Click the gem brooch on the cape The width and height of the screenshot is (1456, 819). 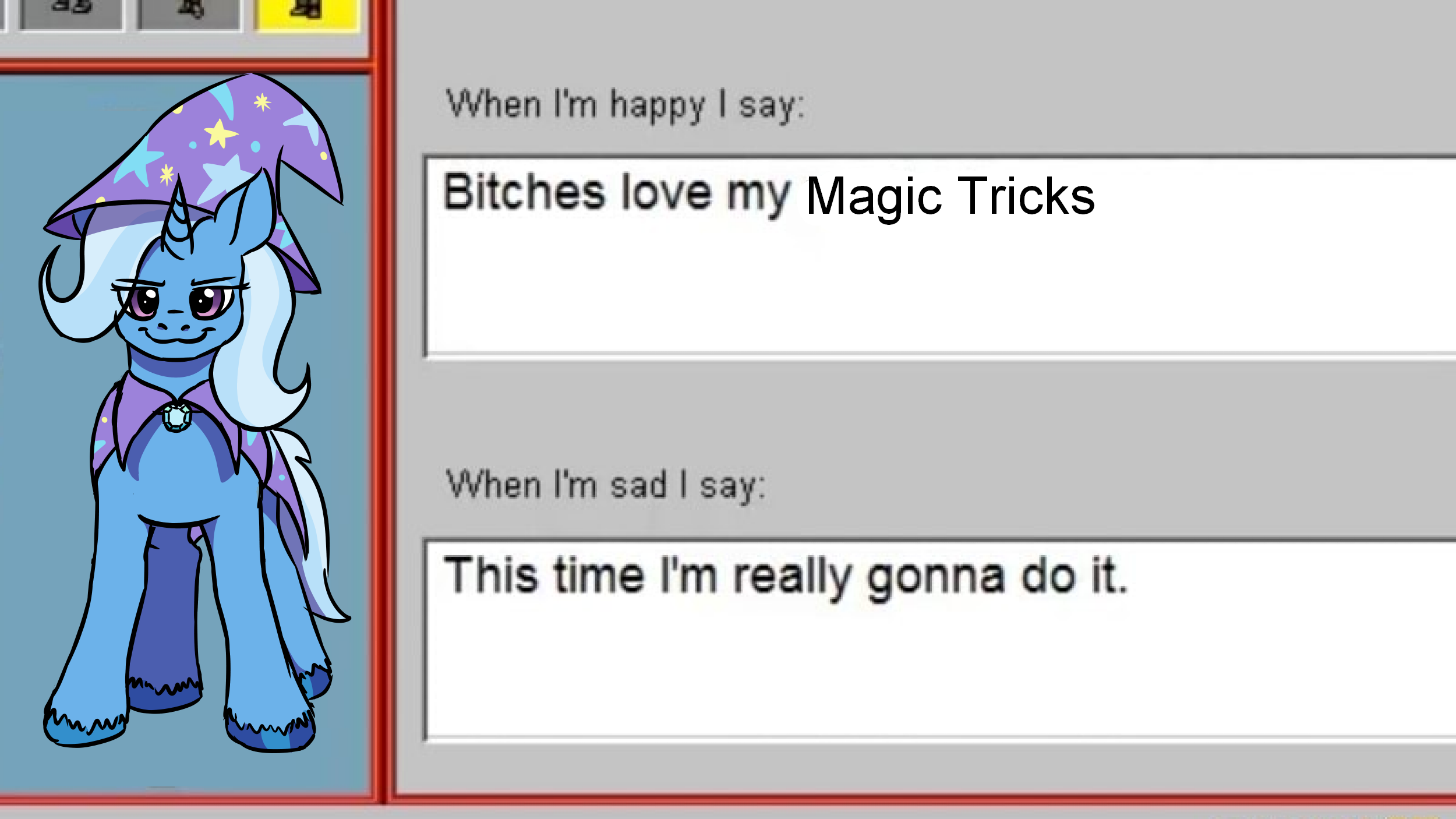(x=176, y=417)
